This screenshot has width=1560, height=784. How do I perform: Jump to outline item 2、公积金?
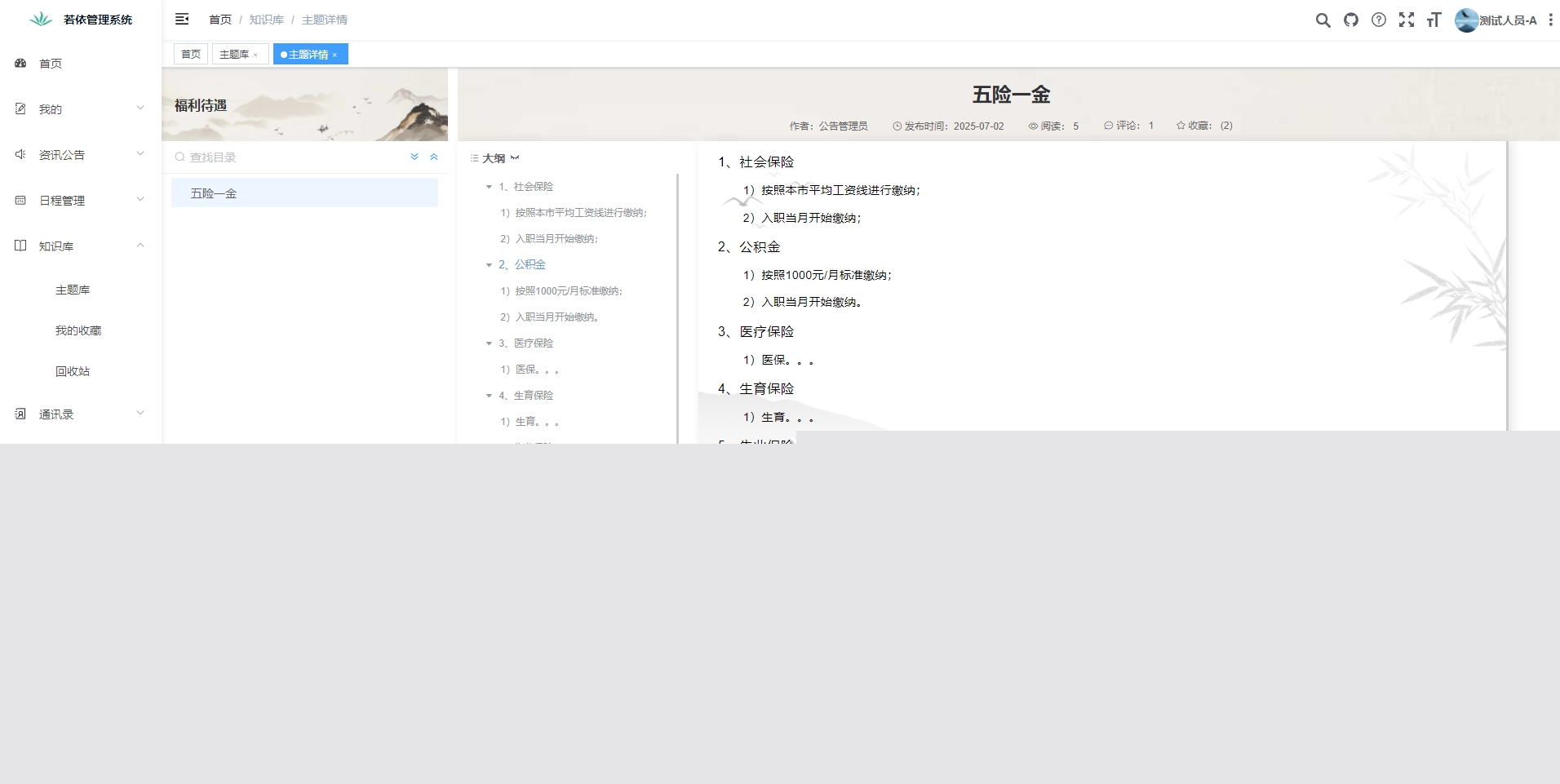[x=522, y=265]
